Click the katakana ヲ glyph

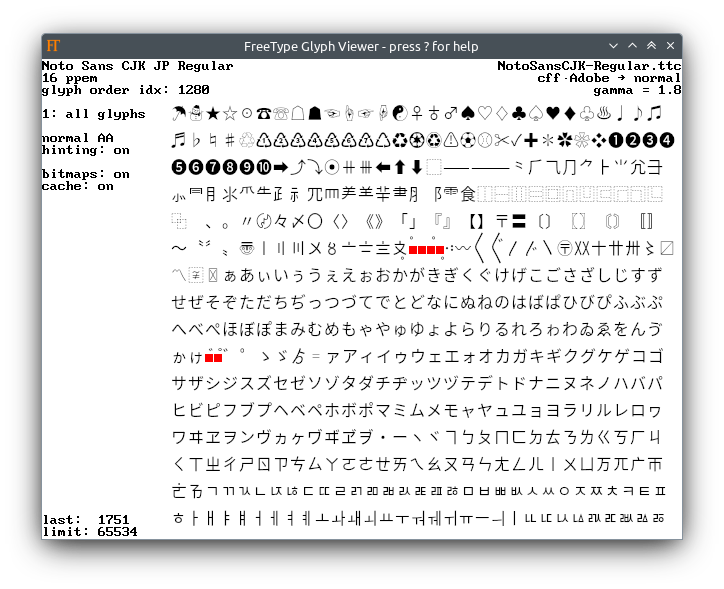(230, 438)
